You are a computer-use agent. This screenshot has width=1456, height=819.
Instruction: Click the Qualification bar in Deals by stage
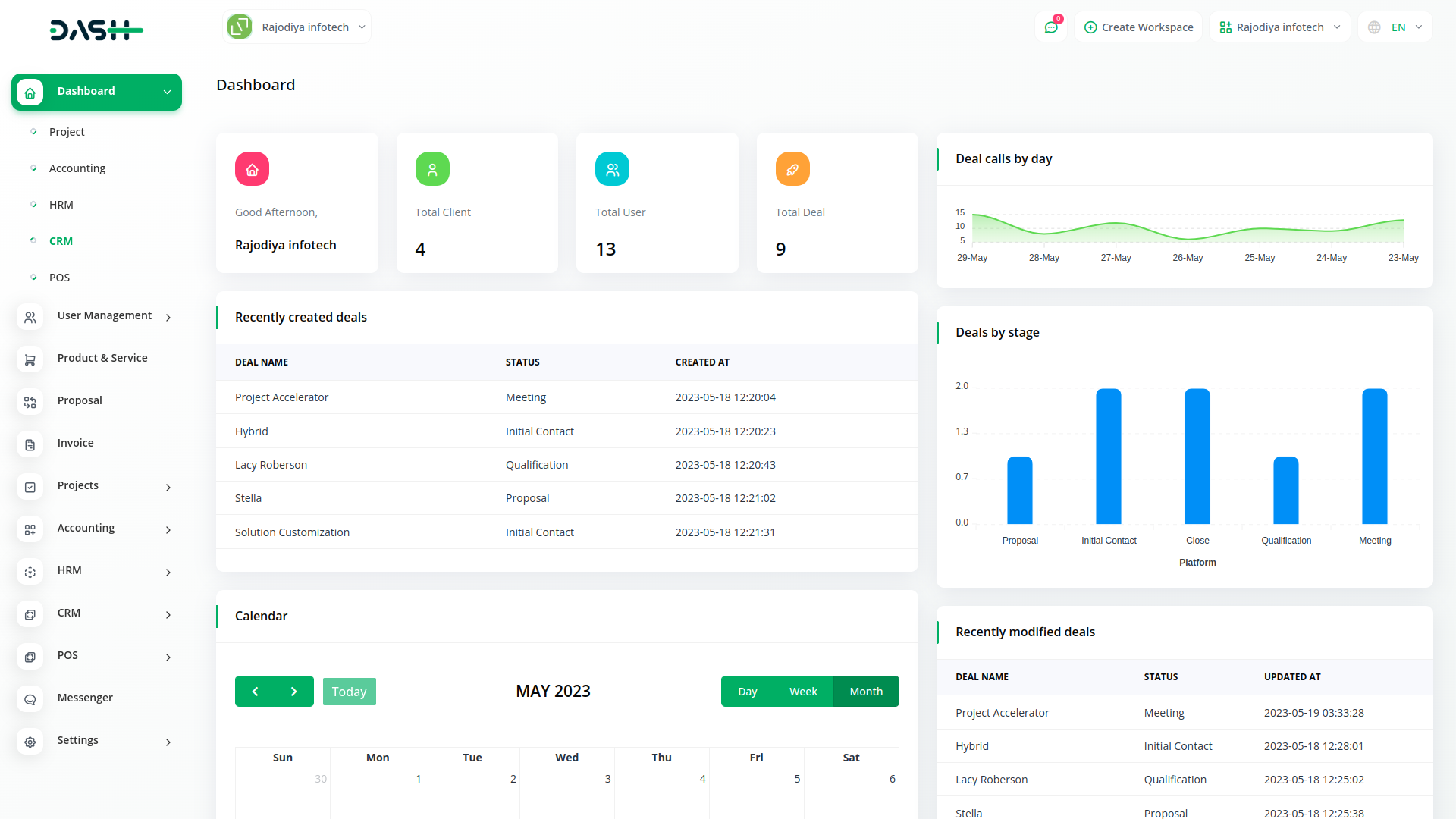[1285, 493]
